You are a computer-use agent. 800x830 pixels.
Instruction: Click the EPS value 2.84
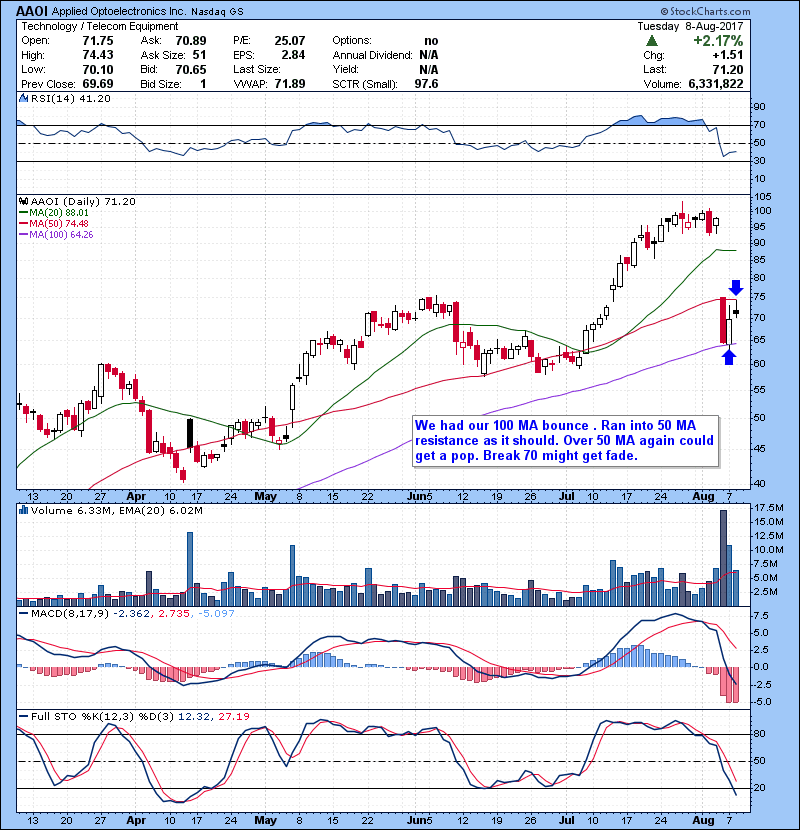coord(293,55)
